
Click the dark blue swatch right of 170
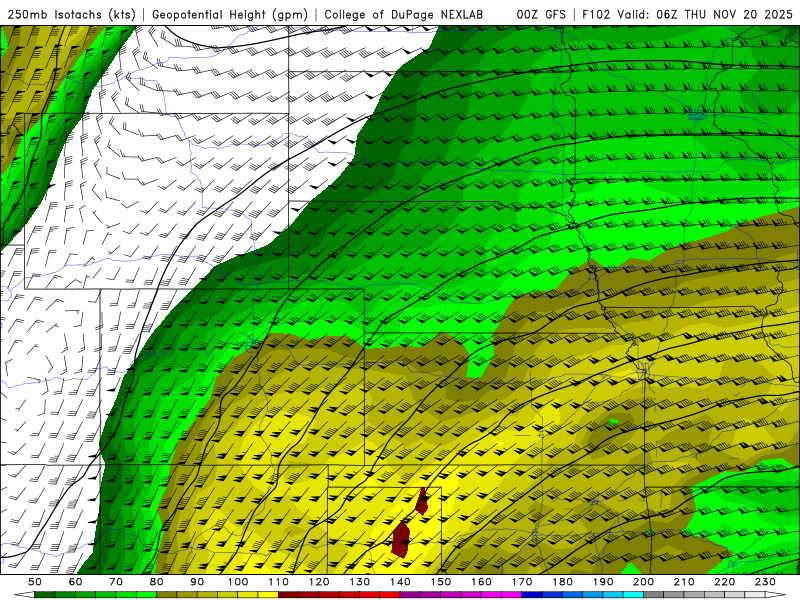pos(532,595)
